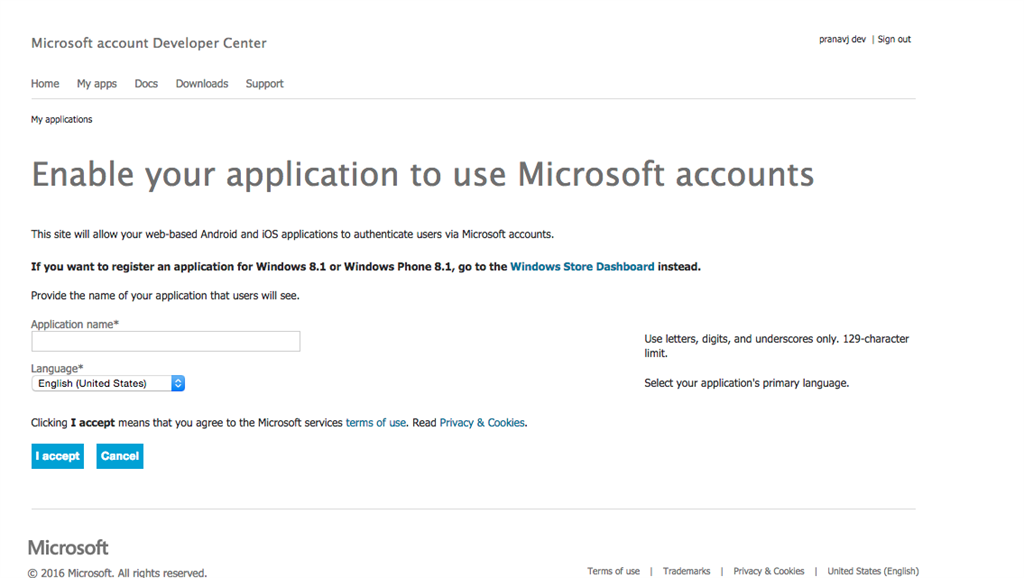Follow the Windows Store Dashboard link
The image size is (1024, 578).
tap(582, 267)
